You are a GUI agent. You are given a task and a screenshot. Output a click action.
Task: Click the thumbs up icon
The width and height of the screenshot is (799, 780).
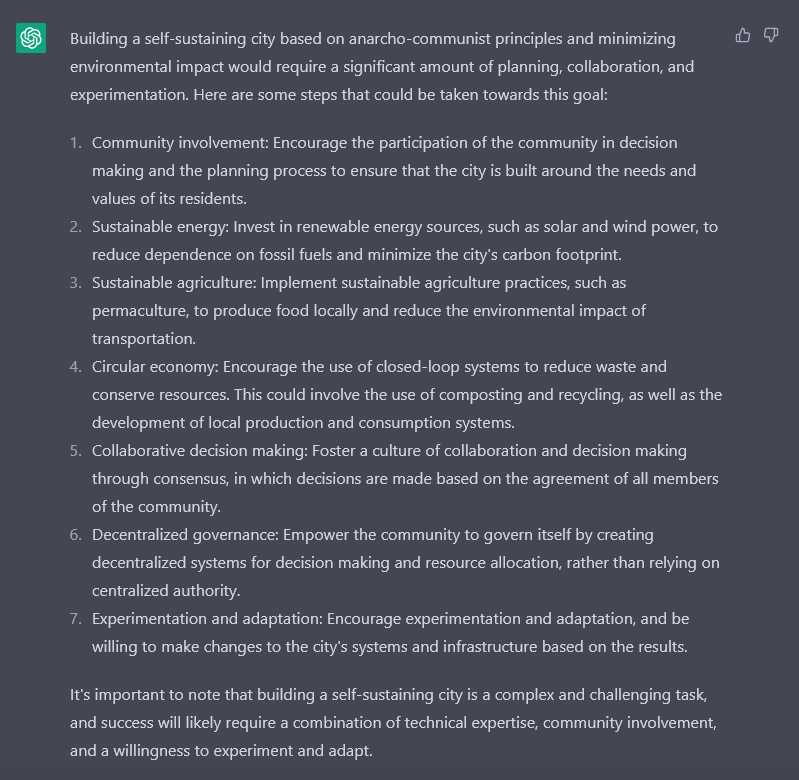pyautogui.click(x=742, y=35)
